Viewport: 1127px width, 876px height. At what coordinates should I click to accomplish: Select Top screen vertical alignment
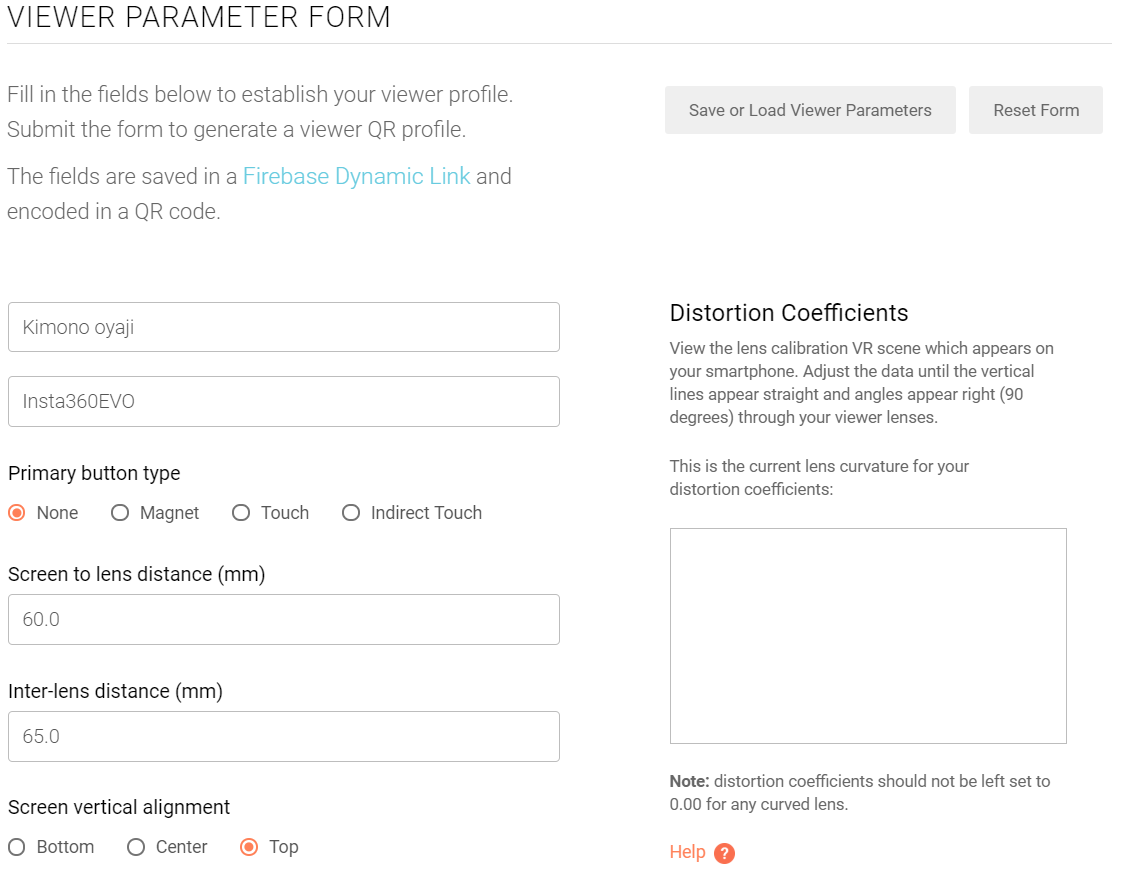(x=249, y=847)
